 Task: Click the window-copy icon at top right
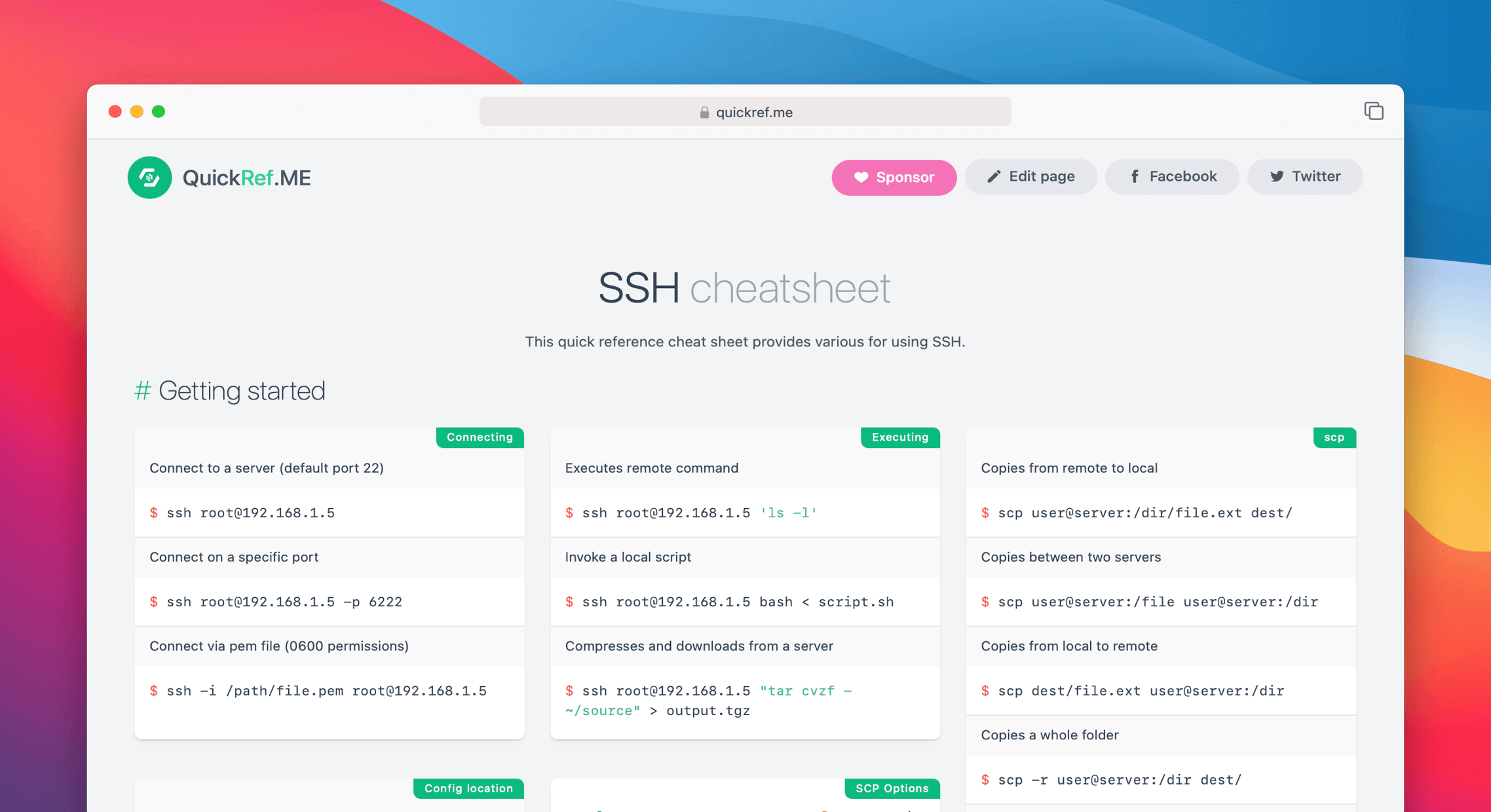coord(1374,111)
